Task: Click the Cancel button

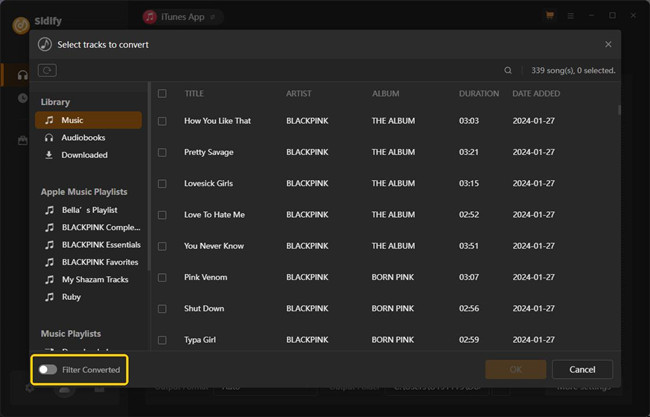Action: [582, 369]
